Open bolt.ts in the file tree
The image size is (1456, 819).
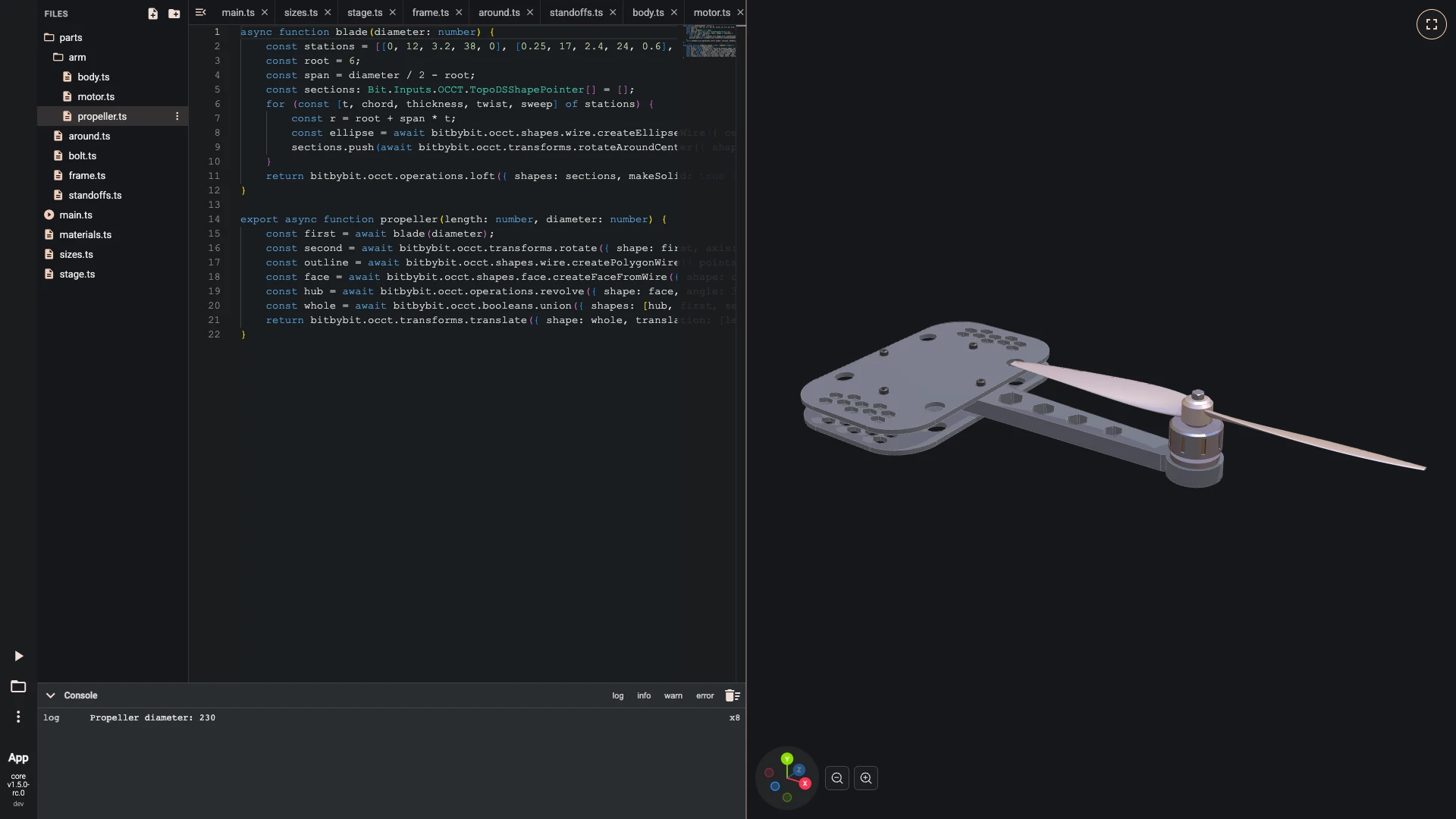tap(112, 155)
